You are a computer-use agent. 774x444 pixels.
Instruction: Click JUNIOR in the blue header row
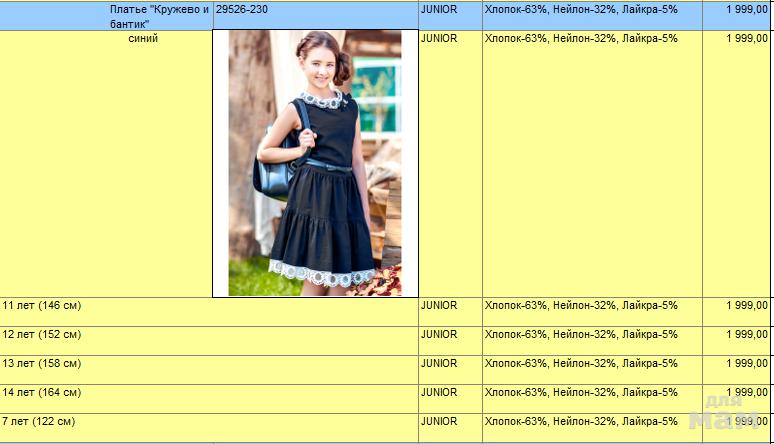439,10
